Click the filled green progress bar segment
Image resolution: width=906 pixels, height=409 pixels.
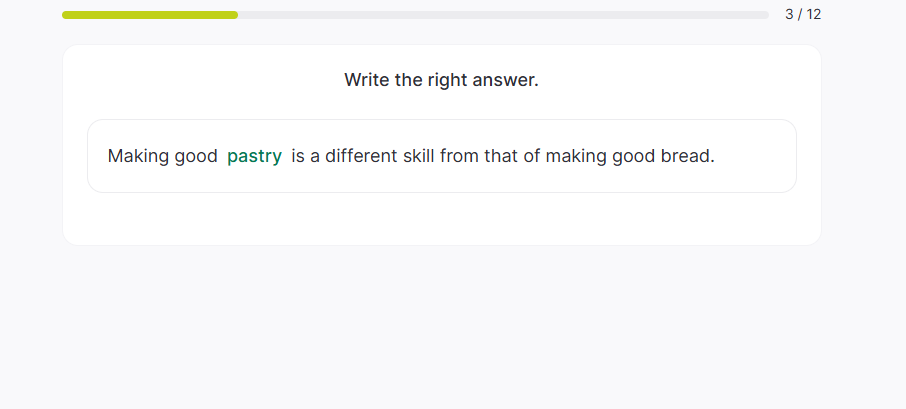(x=150, y=15)
